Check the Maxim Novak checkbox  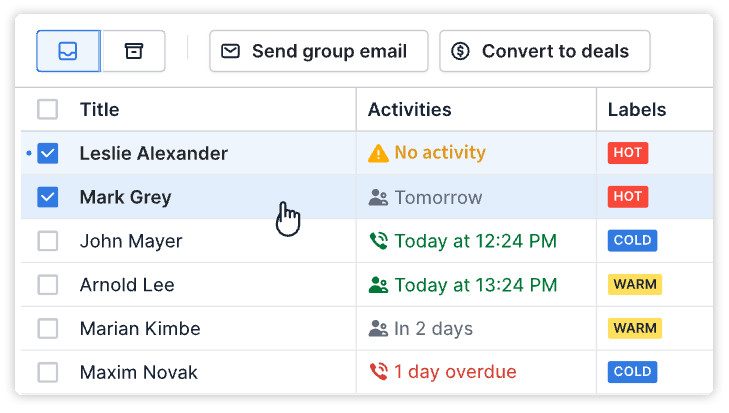click(x=48, y=372)
